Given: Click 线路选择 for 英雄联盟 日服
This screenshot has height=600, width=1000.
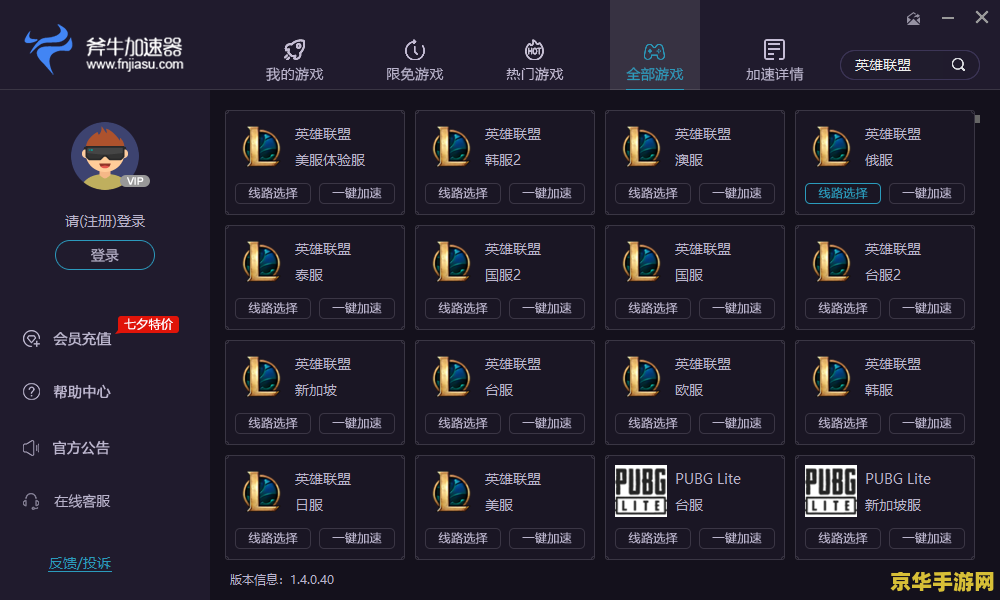Looking at the screenshot, I should point(273,538).
